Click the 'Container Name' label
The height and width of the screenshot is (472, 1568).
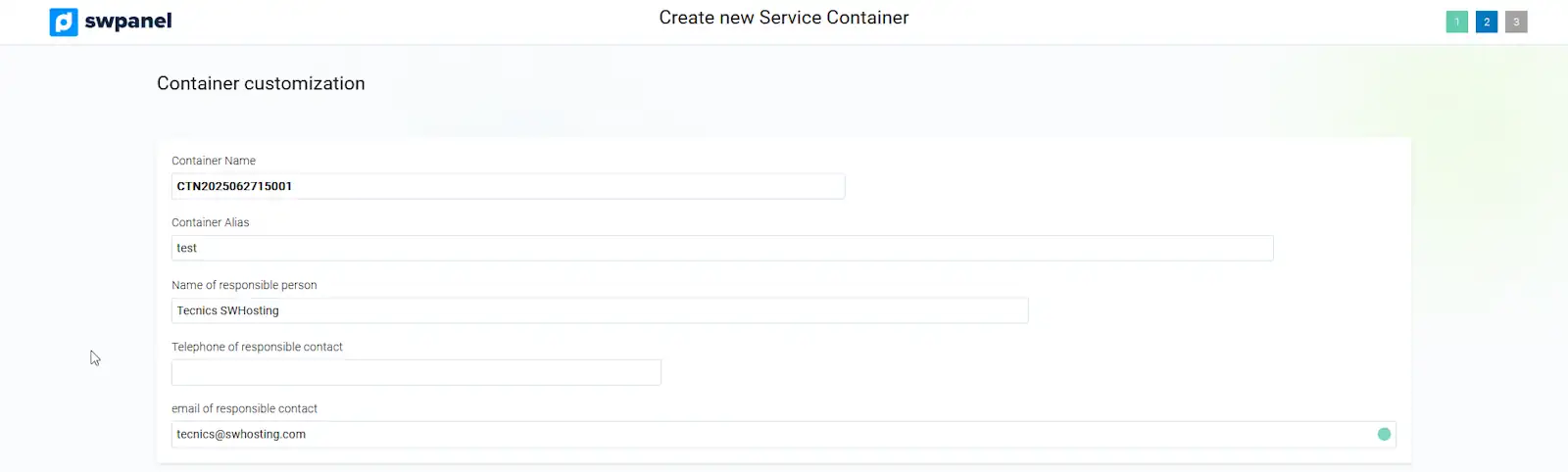coord(214,161)
